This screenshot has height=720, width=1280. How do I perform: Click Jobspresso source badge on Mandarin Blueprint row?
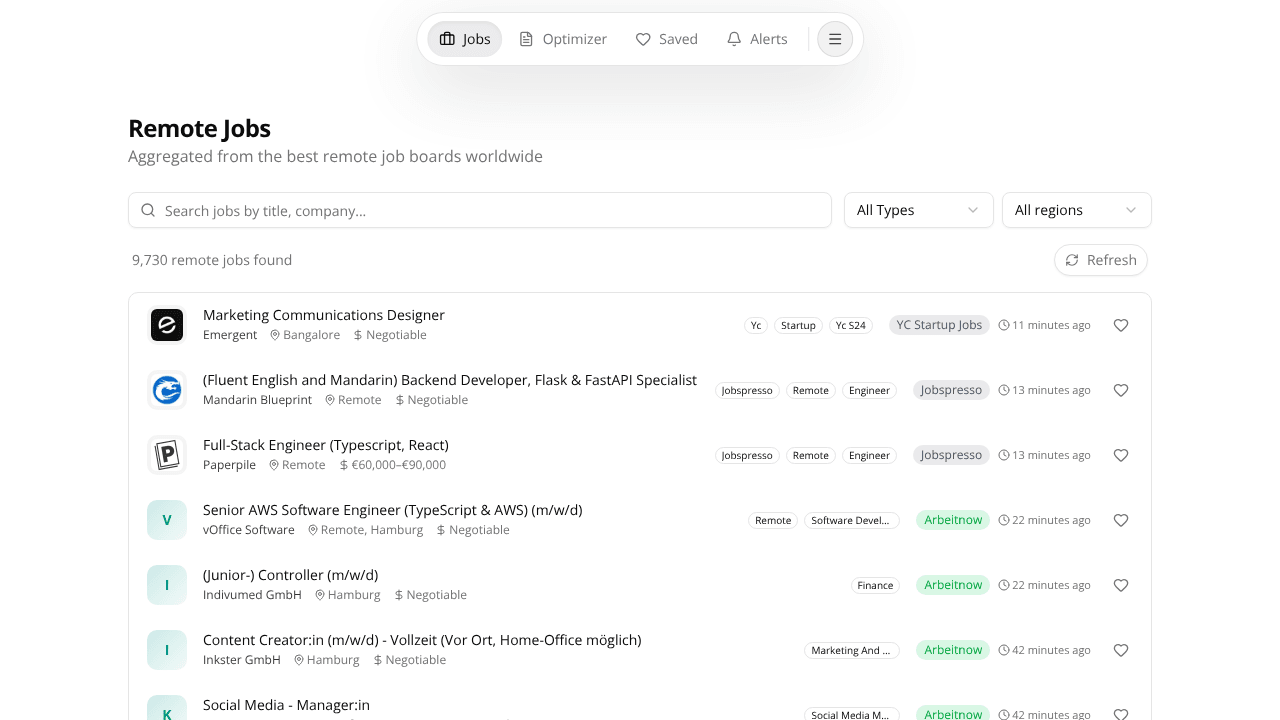951,390
